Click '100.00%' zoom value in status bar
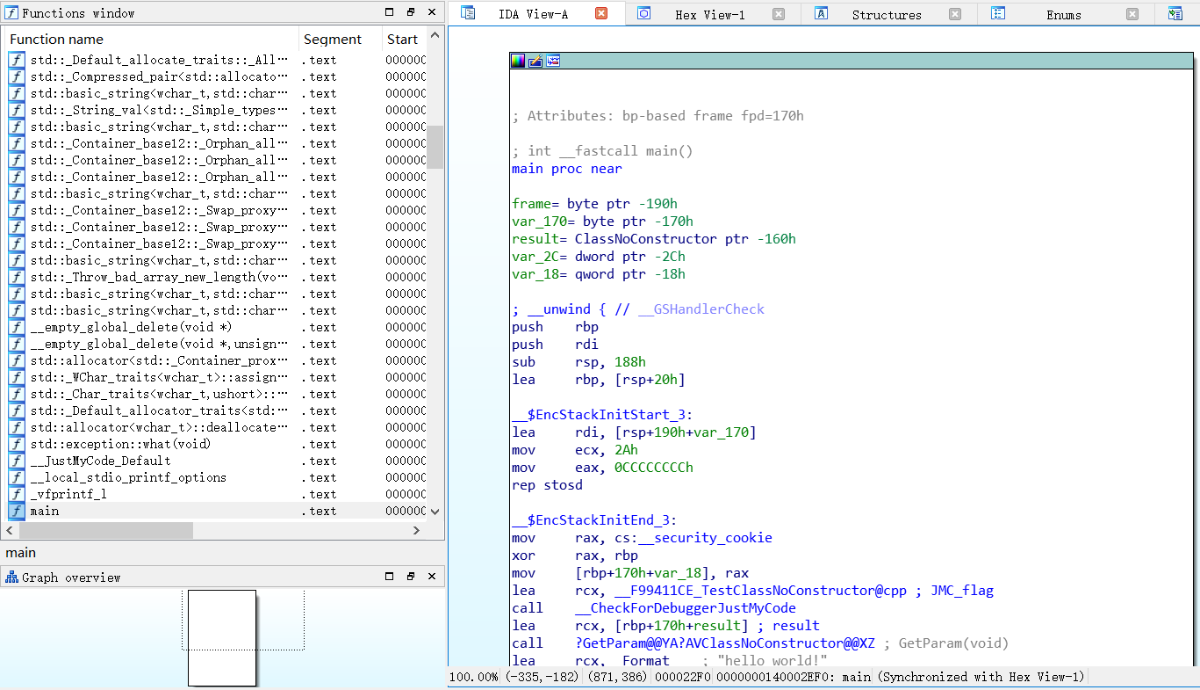The image size is (1200, 690). [474, 677]
